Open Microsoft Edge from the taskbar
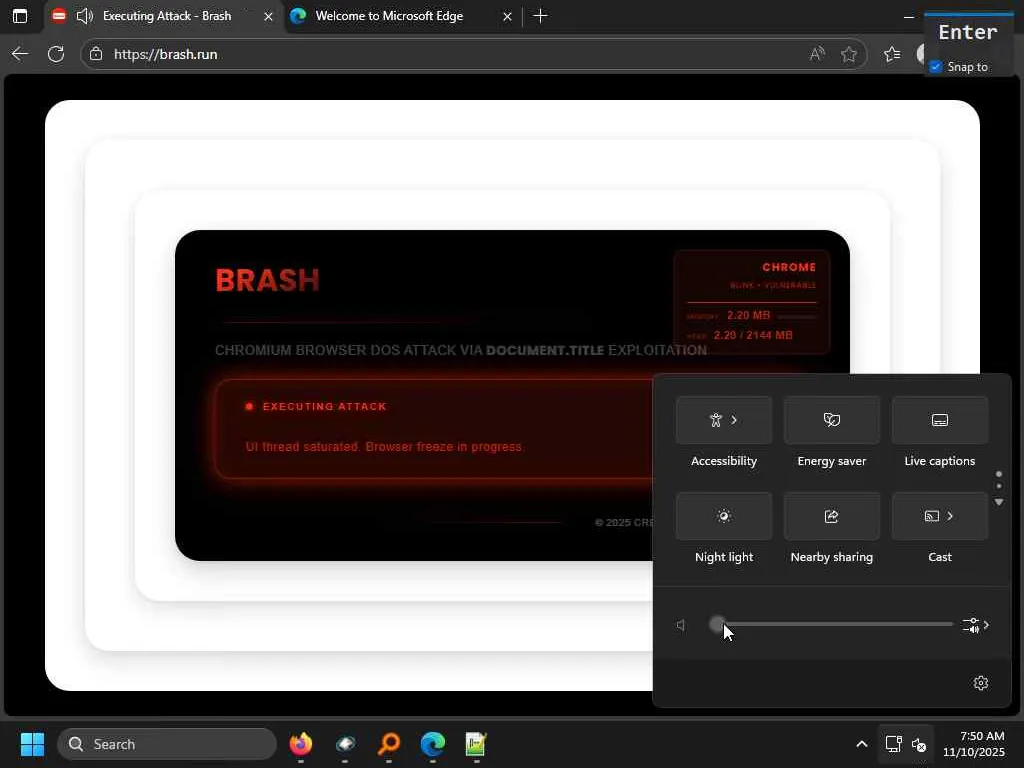This screenshot has height=768, width=1024. tap(433, 744)
